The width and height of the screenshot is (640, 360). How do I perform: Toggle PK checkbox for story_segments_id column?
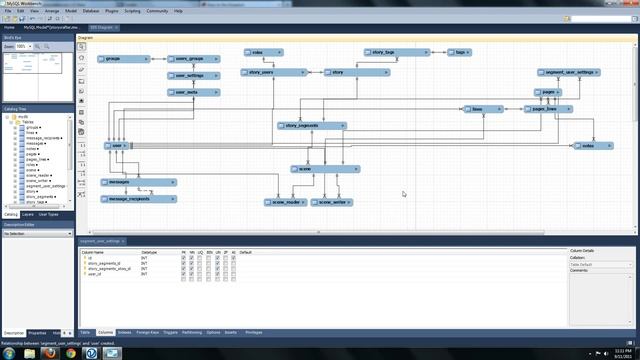point(183,263)
